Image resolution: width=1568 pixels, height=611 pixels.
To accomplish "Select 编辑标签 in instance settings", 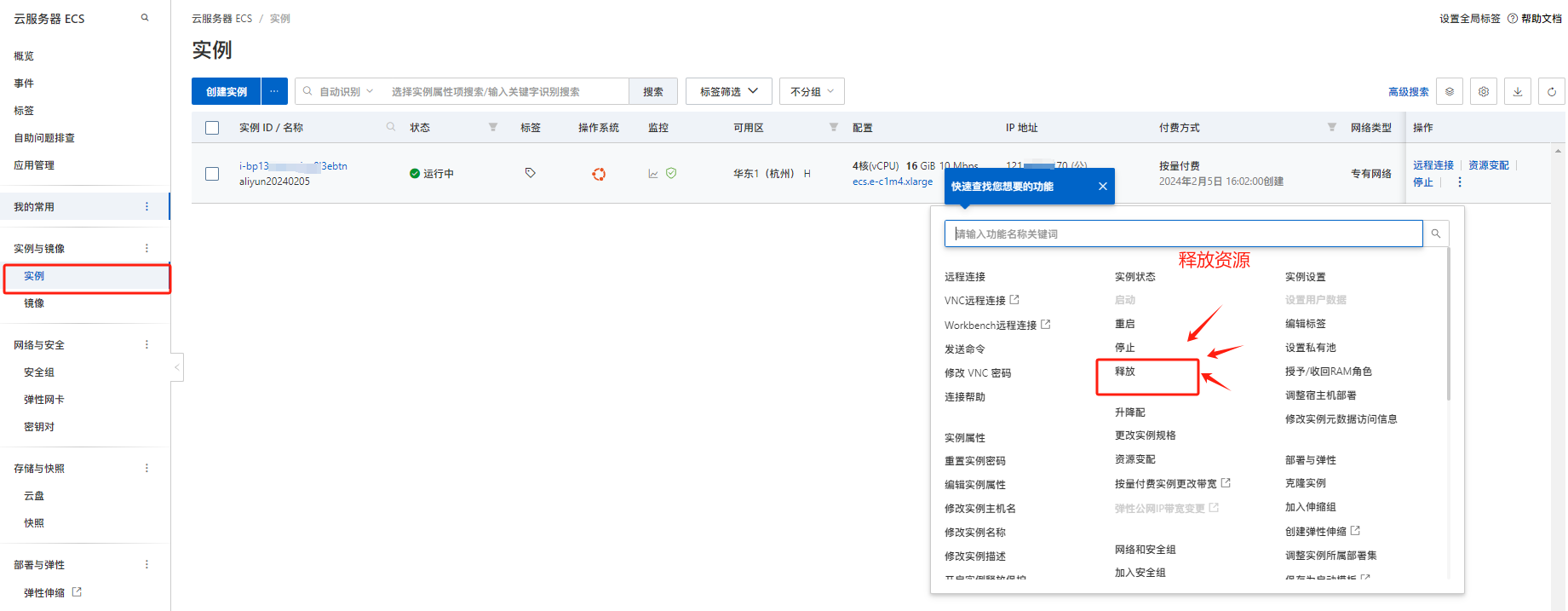I will tap(1306, 324).
